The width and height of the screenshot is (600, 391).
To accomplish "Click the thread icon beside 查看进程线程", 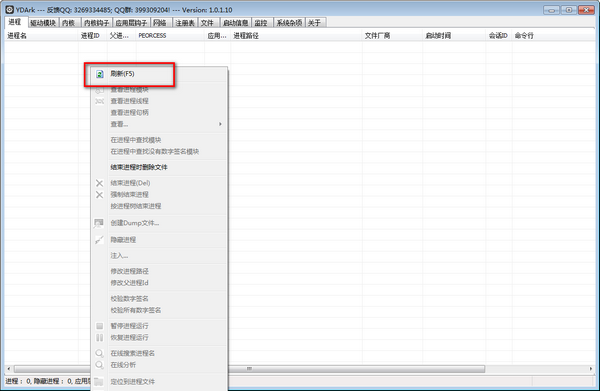I will pyautogui.click(x=99, y=101).
